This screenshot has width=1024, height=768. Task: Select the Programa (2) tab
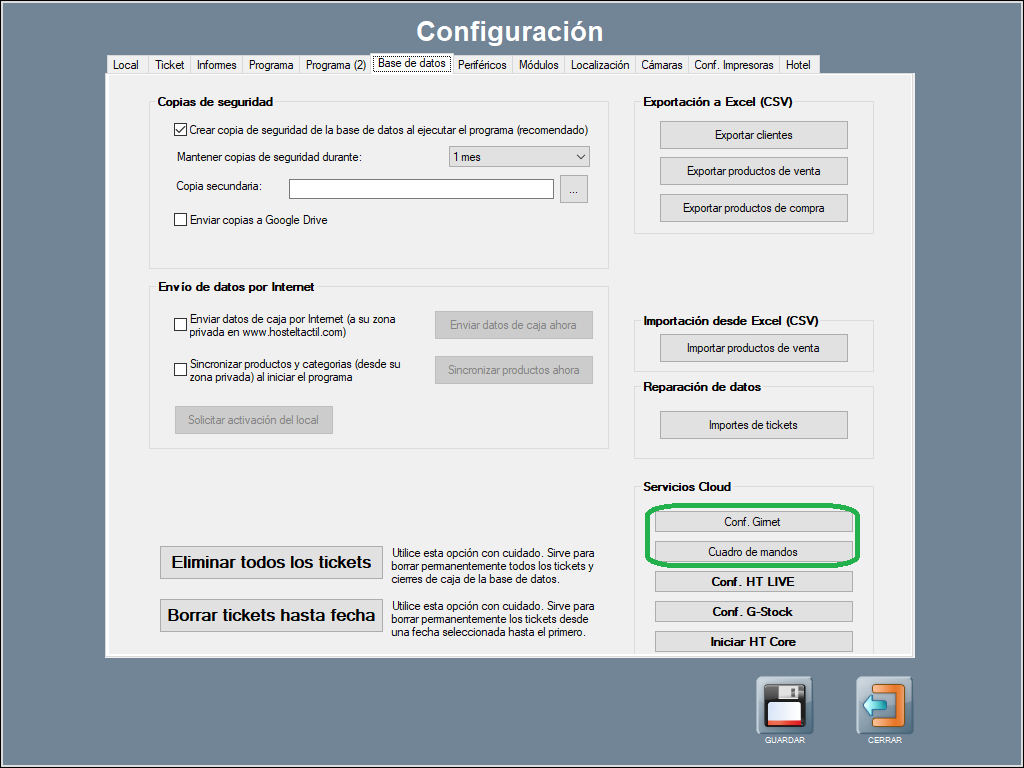tap(336, 65)
